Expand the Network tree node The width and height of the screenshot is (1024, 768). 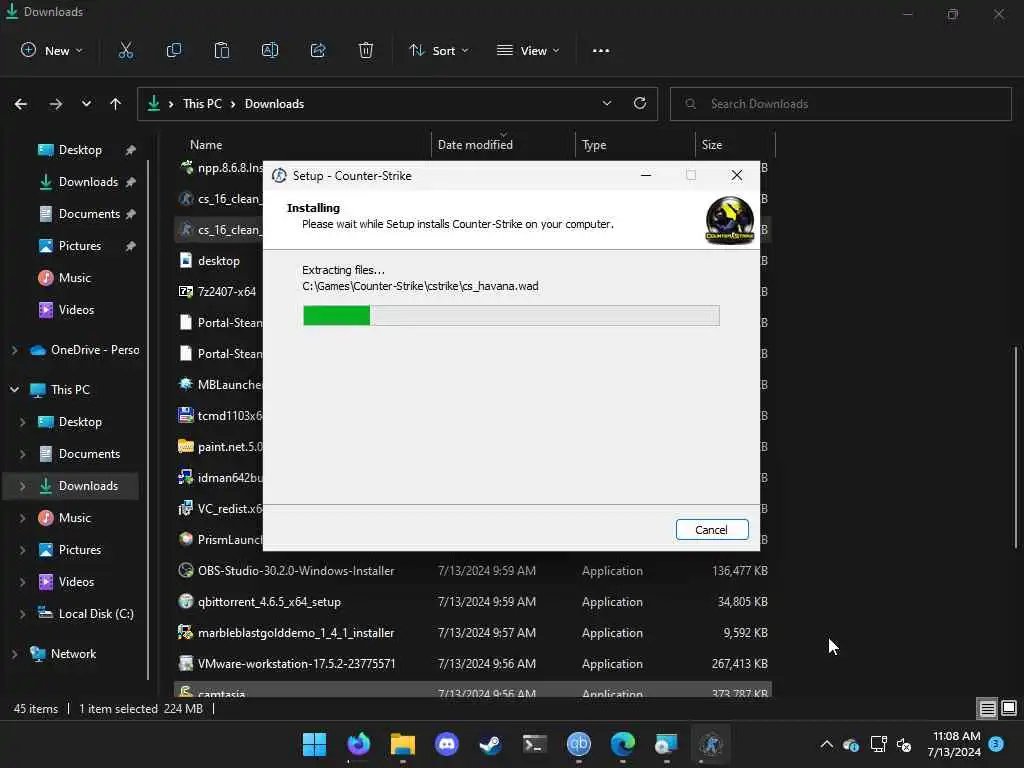[x=14, y=654]
